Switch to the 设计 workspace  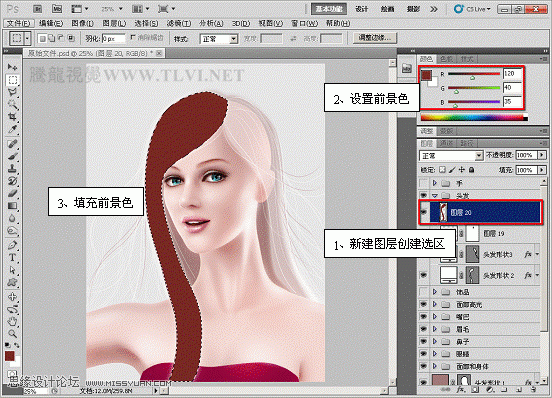click(x=362, y=9)
